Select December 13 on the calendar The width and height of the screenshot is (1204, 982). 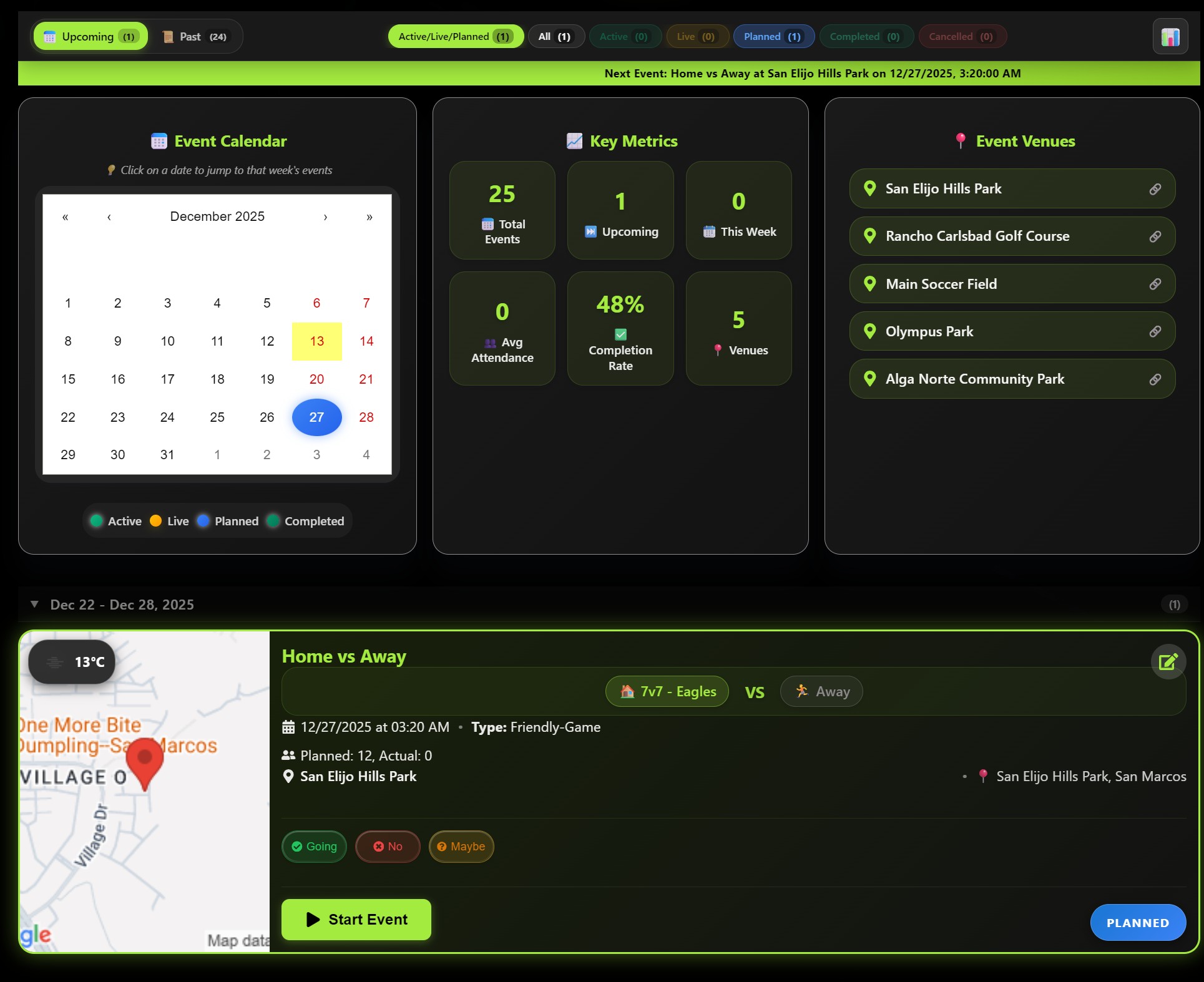coord(316,341)
